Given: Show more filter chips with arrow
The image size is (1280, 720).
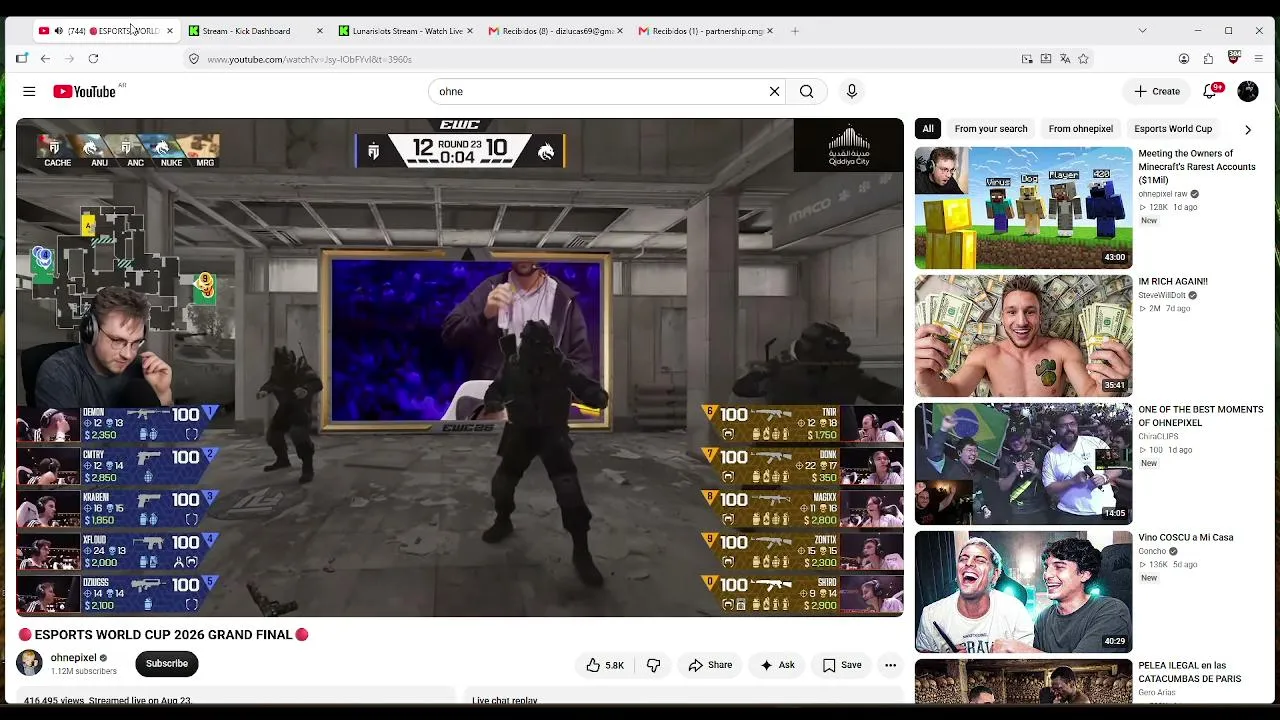Looking at the screenshot, I should pos(1247,129).
